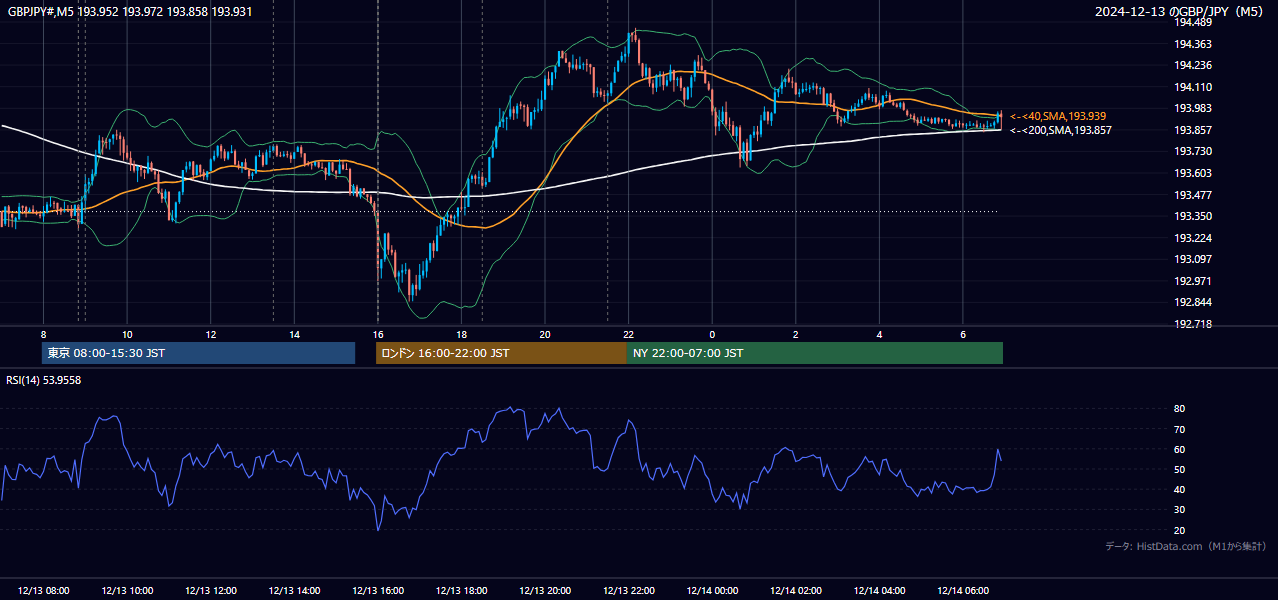Click hour tick 18 under price chart

tap(461, 334)
